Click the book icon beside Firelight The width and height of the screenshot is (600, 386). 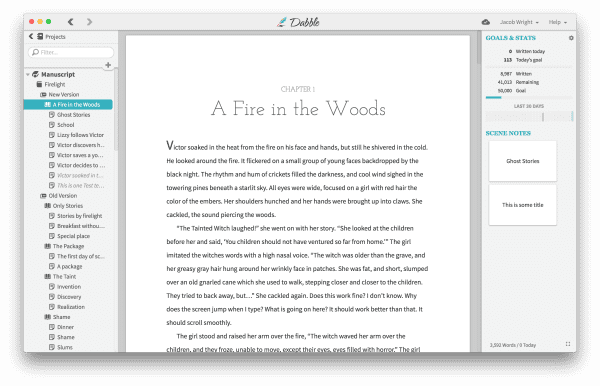pos(39,84)
